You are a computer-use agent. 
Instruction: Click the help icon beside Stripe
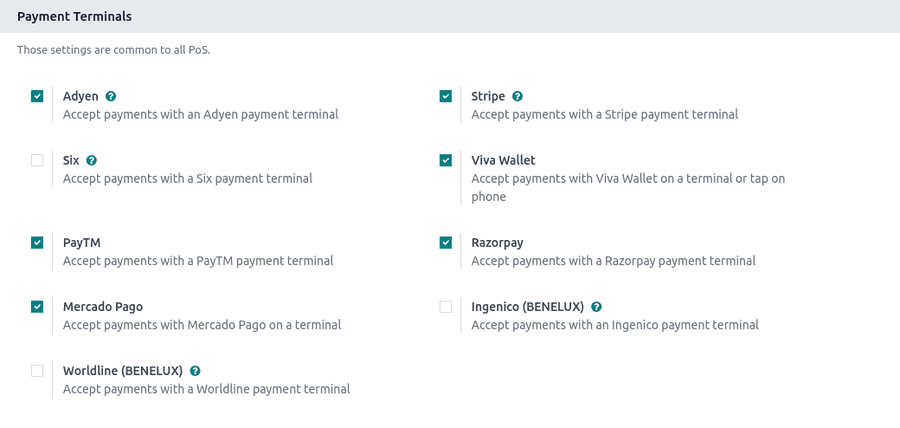click(x=517, y=97)
